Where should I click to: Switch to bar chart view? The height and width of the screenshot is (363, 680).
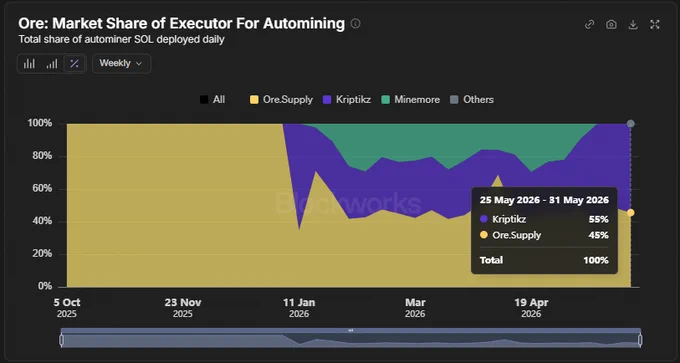pyautogui.click(x=29, y=64)
